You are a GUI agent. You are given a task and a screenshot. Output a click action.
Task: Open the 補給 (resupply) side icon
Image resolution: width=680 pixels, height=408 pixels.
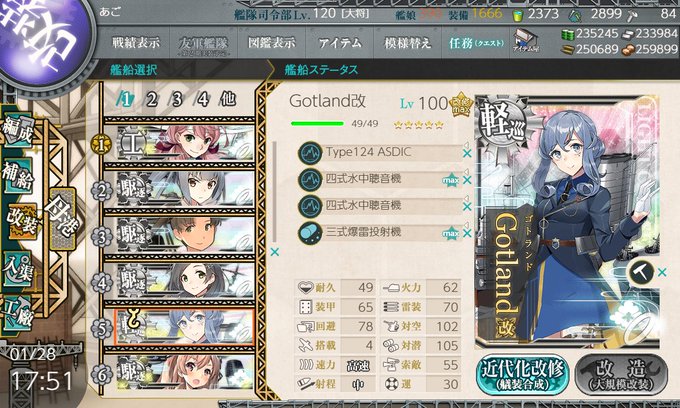17,177
